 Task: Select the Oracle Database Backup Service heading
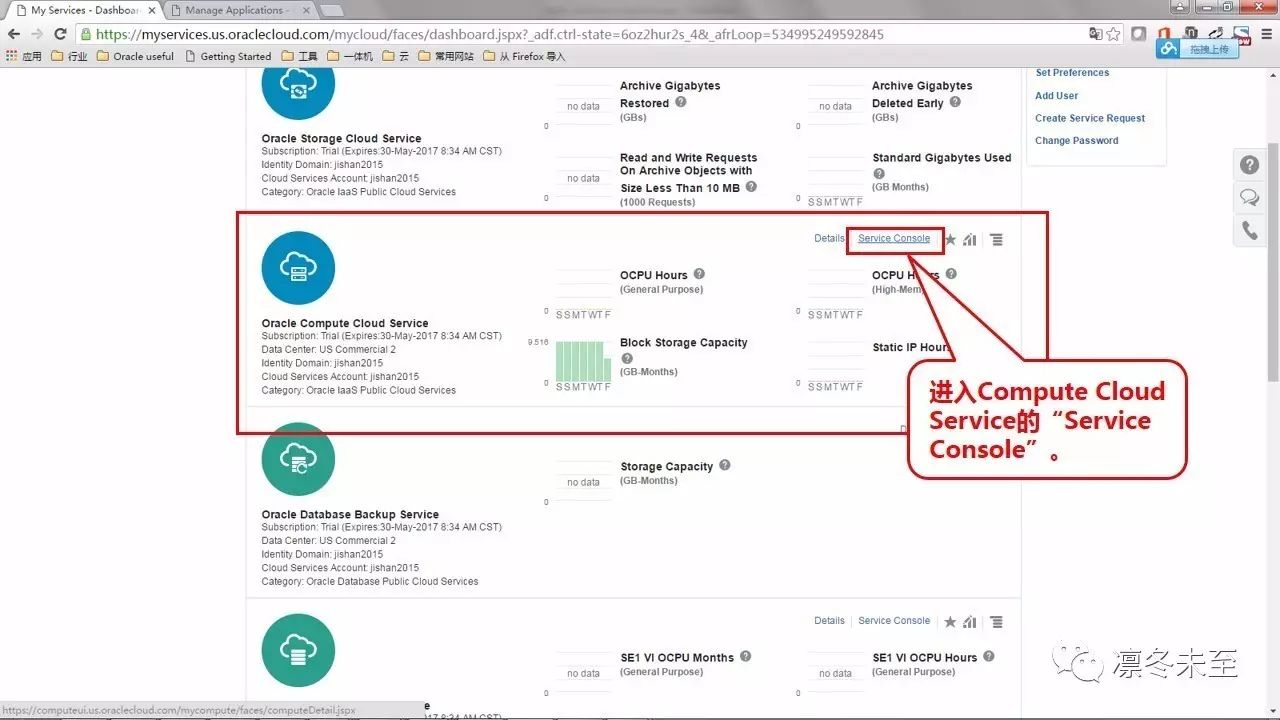[350, 515]
